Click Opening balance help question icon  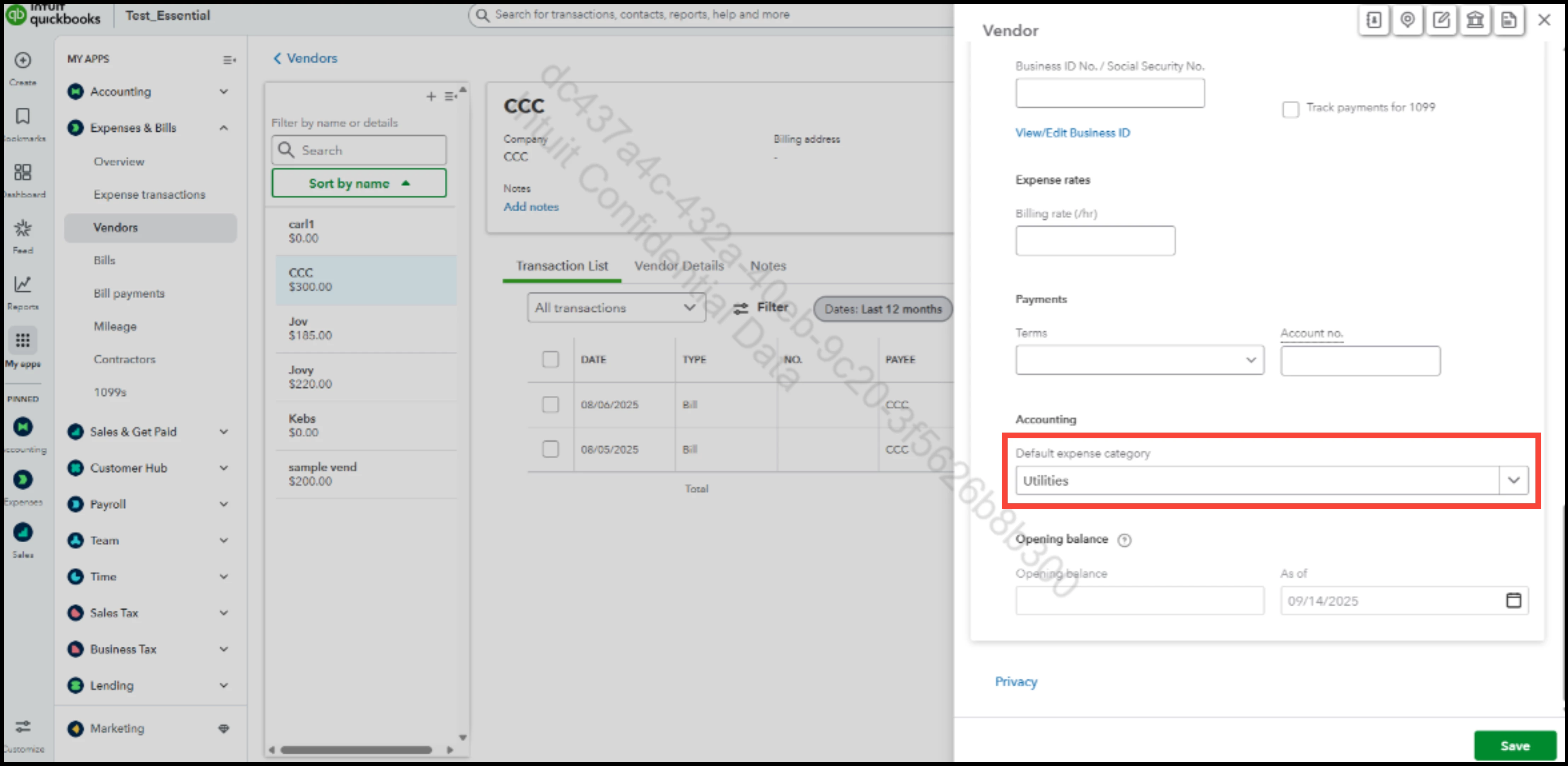pos(1124,540)
